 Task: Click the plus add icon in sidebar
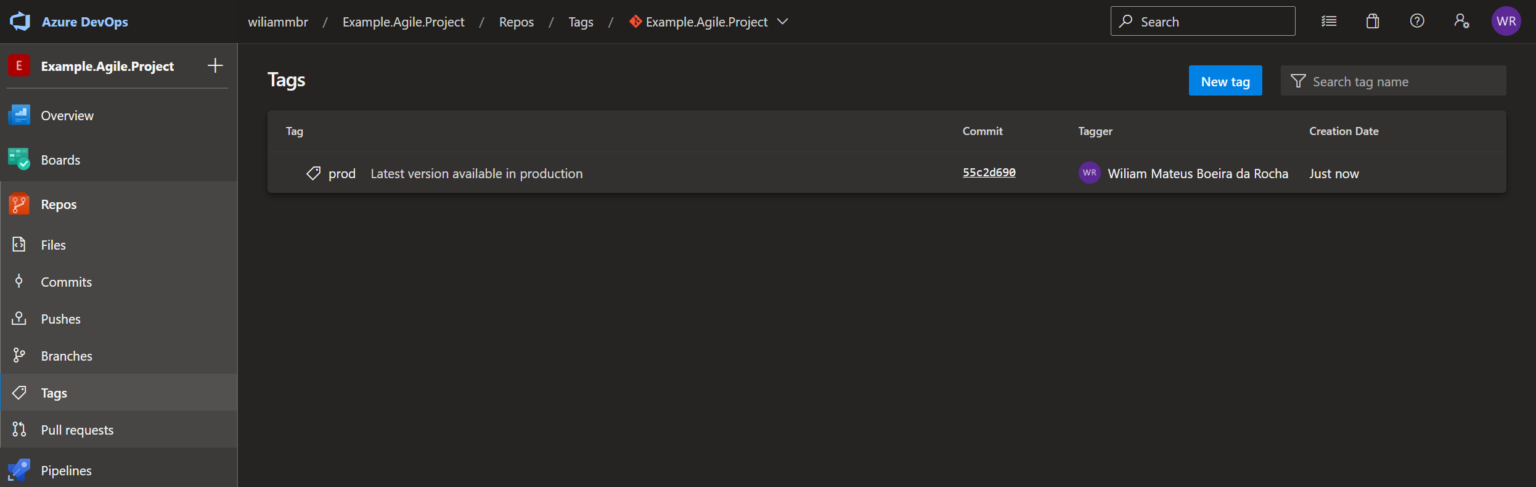pos(214,66)
